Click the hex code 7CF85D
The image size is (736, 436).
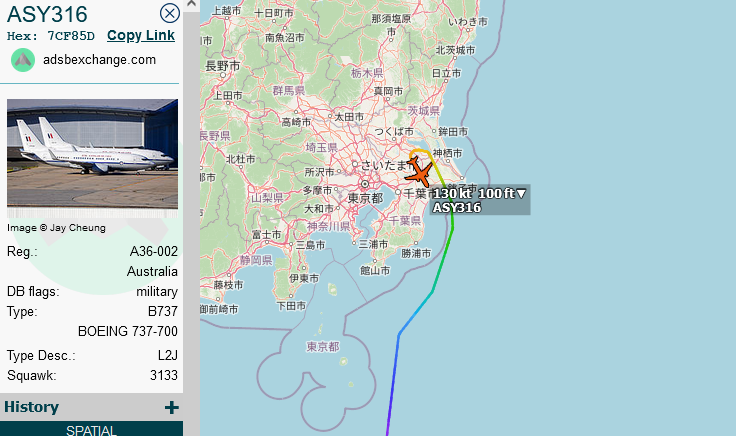pyautogui.click(x=71, y=36)
